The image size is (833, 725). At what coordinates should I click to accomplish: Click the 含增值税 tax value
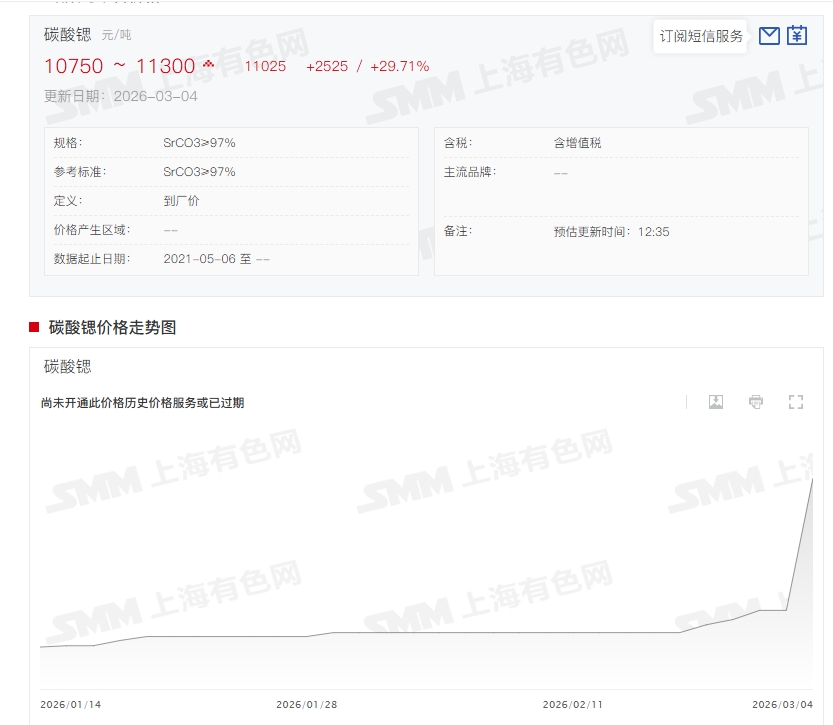coord(577,143)
